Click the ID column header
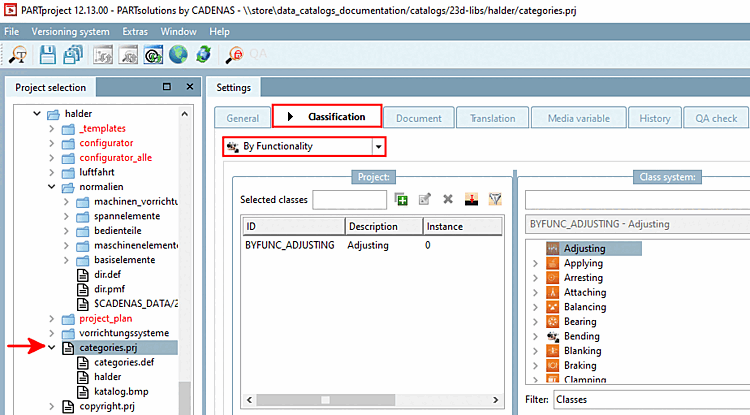Viewport: 750px width, 415px height. click(294, 226)
